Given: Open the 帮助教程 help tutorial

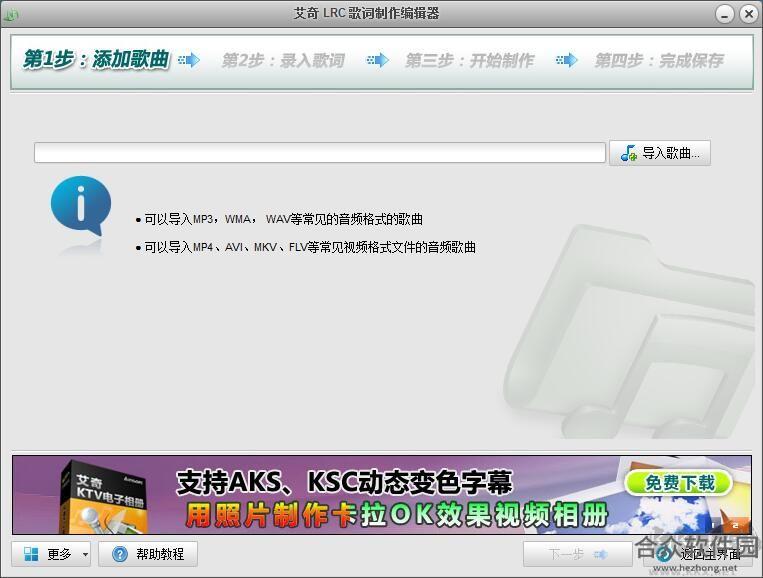Looking at the screenshot, I should coord(148,554).
